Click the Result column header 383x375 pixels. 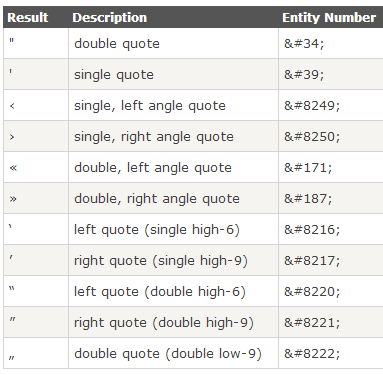[x=28, y=18]
